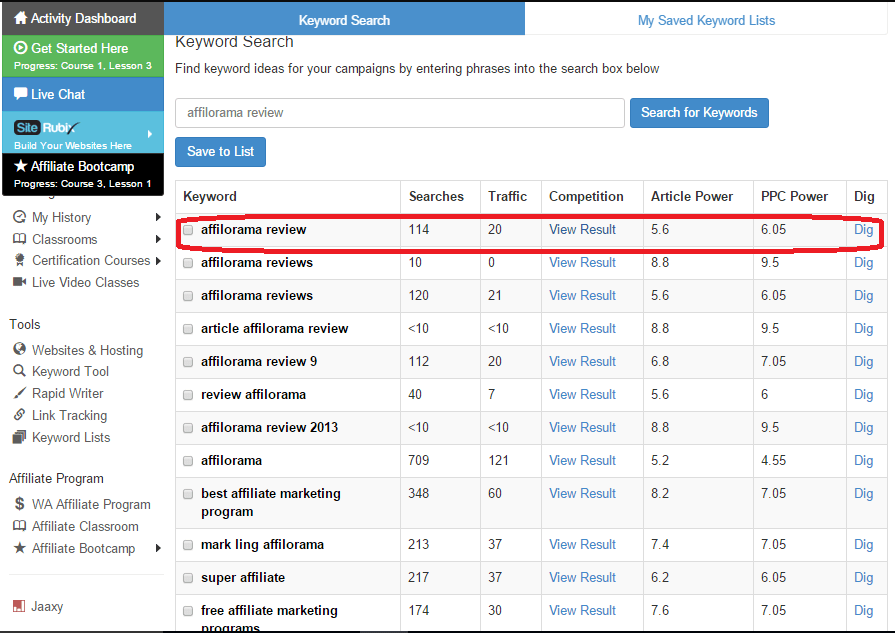Check the box for 'affilorama review'
The height and width of the screenshot is (633, 895).
coord(188,230)
